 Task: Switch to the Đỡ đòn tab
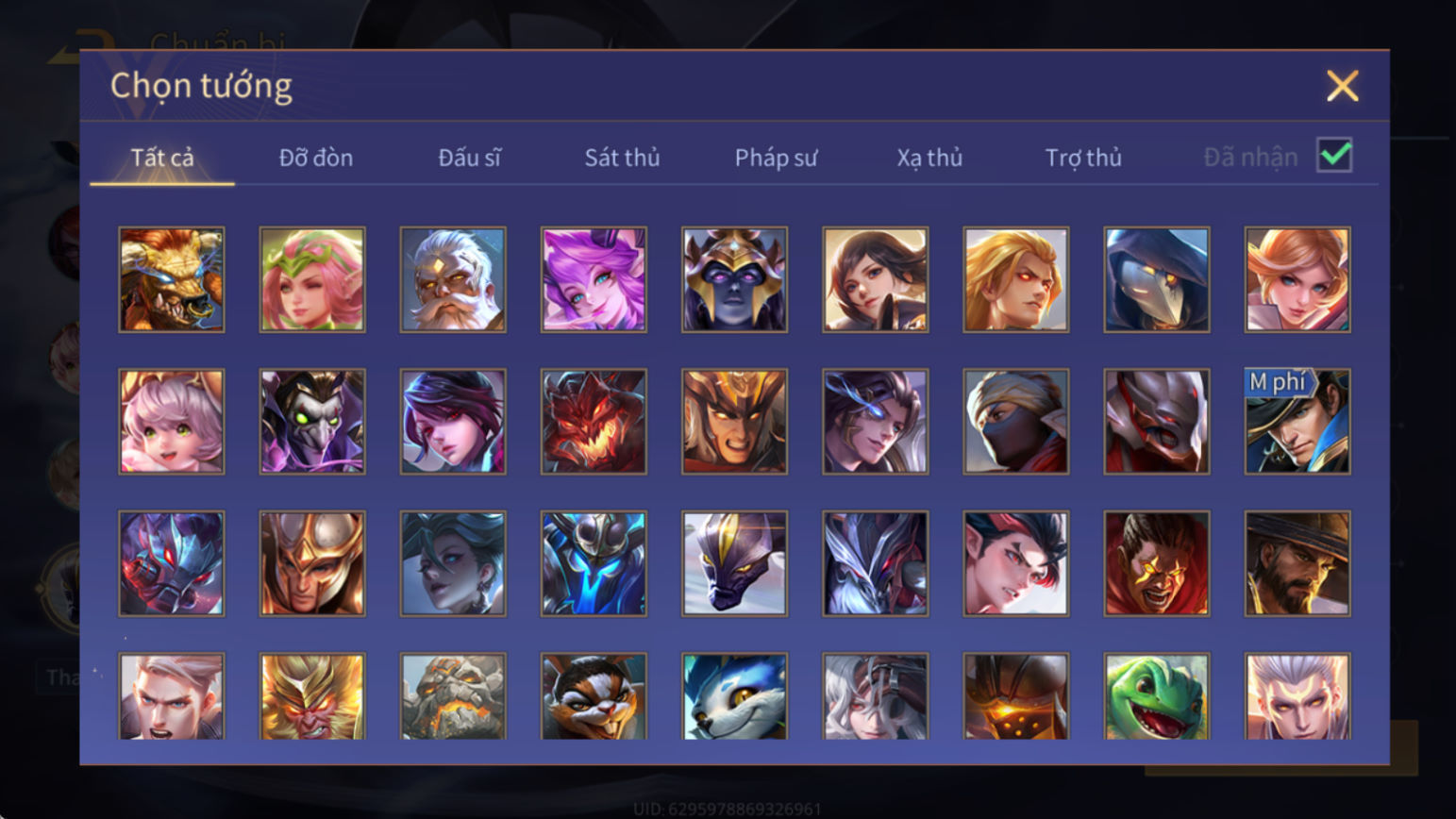click(x=316, y=158)
